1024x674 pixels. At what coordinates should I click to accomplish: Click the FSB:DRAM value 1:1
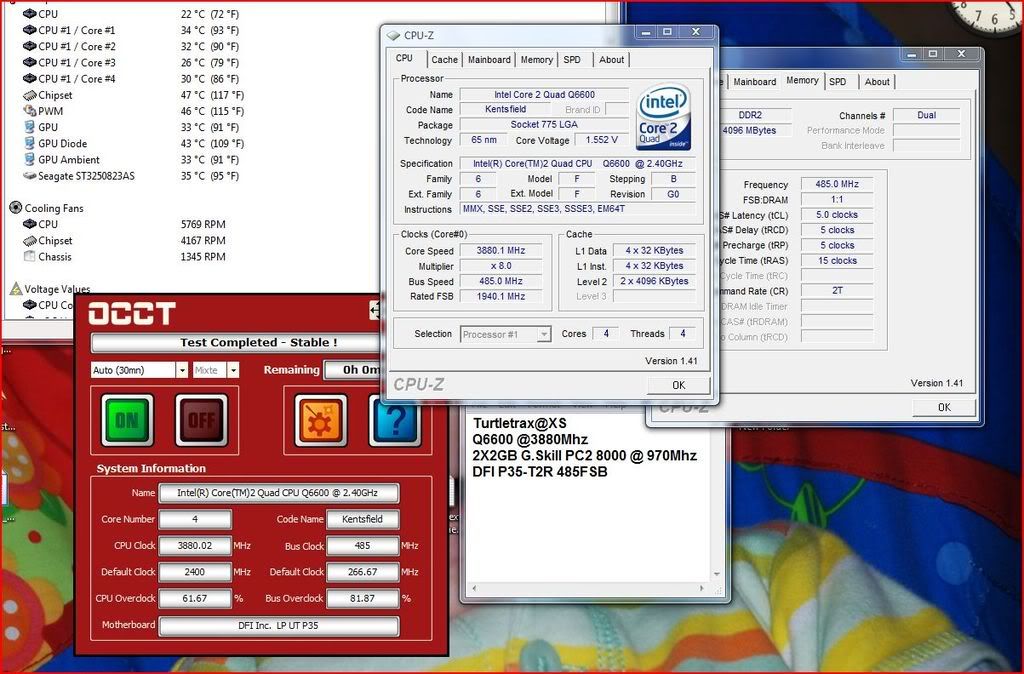[x=837, y=200]
